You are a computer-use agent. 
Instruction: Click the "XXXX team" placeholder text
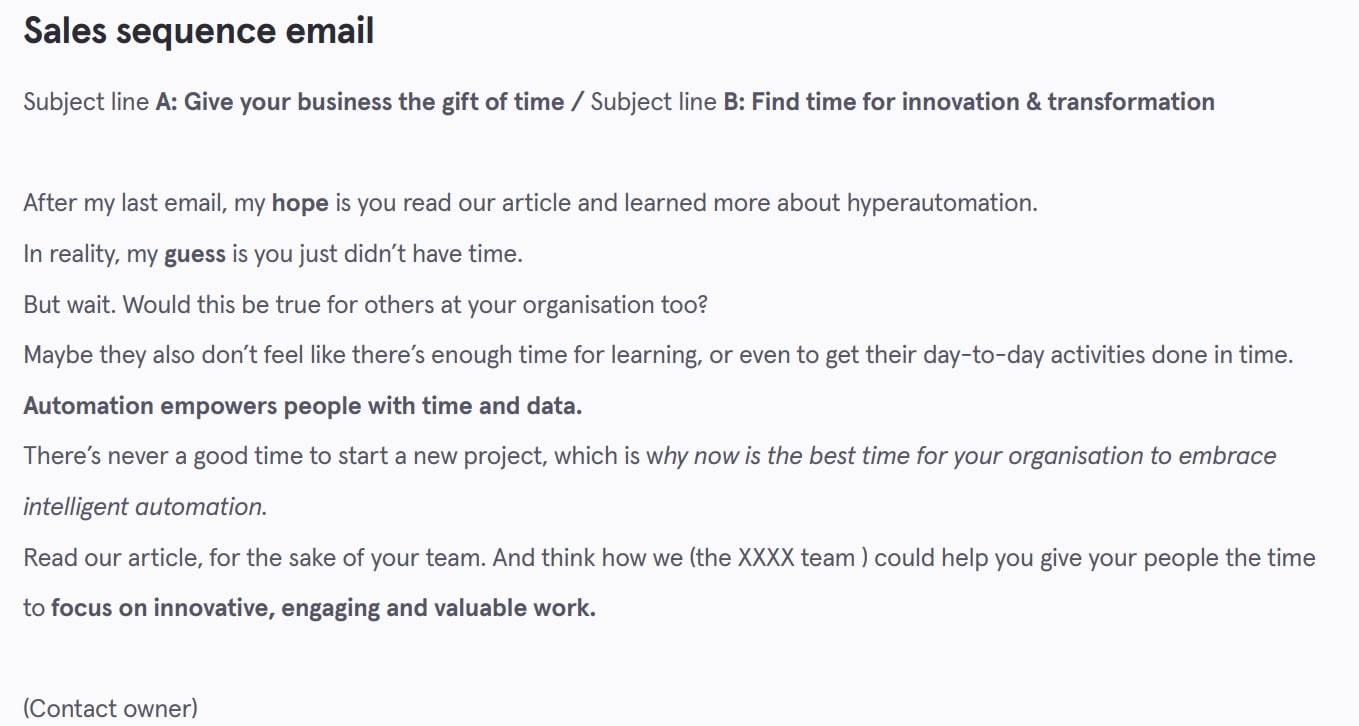pyautogui.click(x=796, y=558)
